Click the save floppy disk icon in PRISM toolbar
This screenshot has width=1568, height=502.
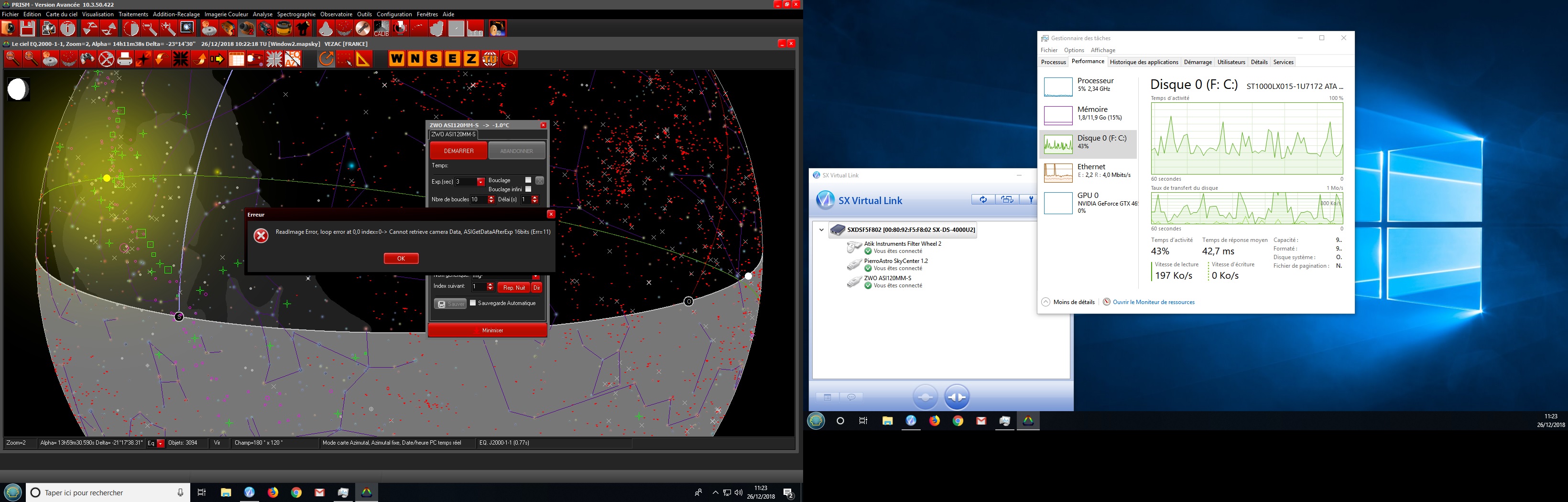point(27,29)
